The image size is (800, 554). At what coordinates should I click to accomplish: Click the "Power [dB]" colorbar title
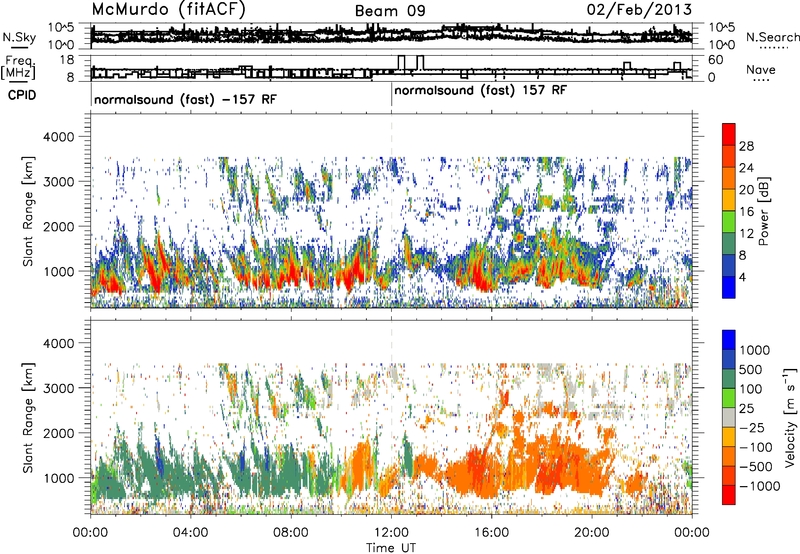[764, 211]
